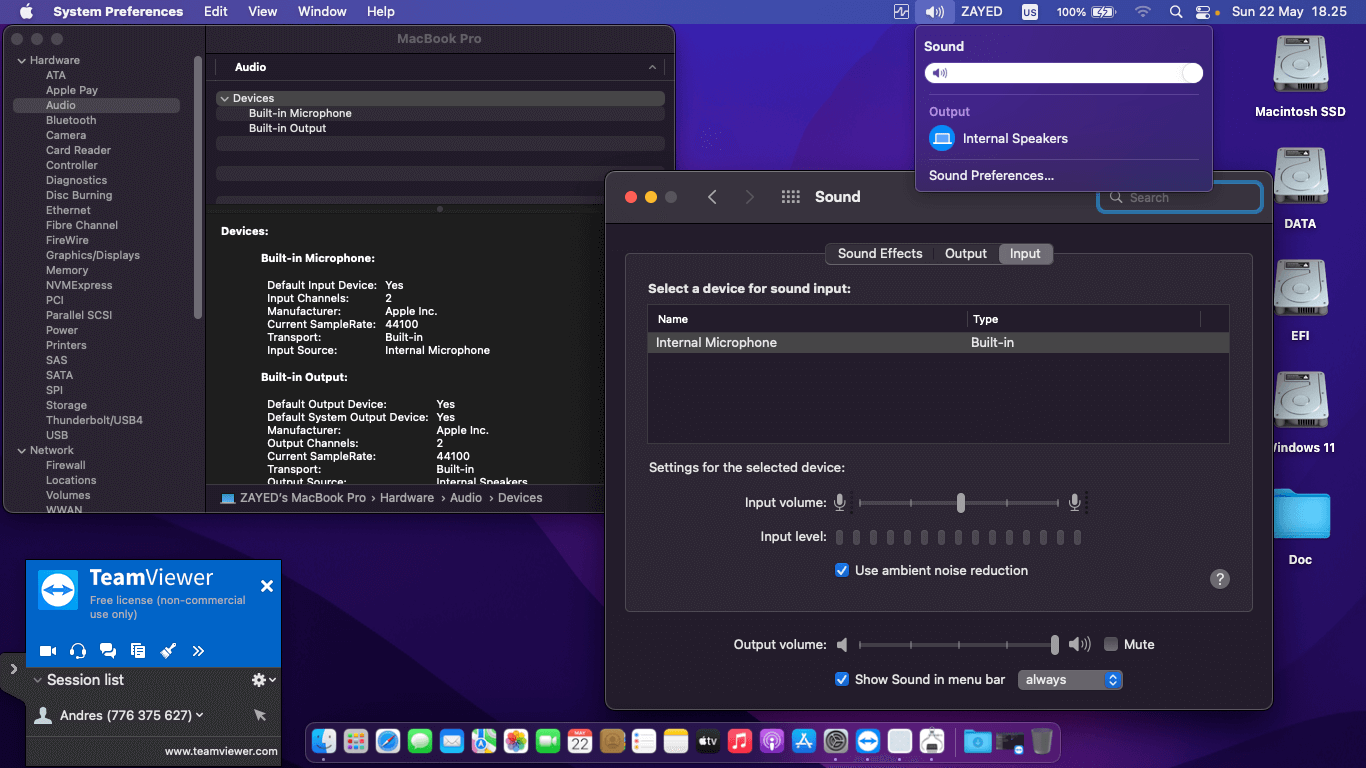Open Sound Preferences from the Sound dropdown
This screenshot has width=1366, height=768.
coord(992,176)
